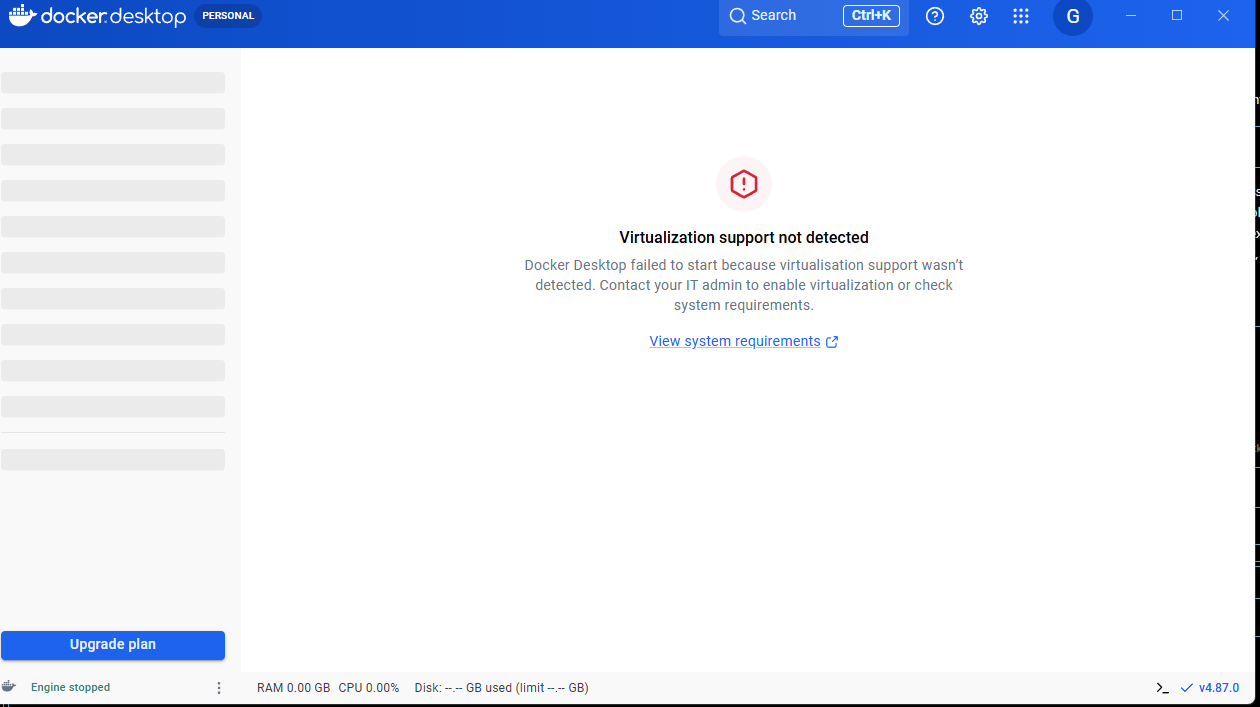Click the Virtualization support not detected heading
1260x707 pixels.
(x=744, y=238)
